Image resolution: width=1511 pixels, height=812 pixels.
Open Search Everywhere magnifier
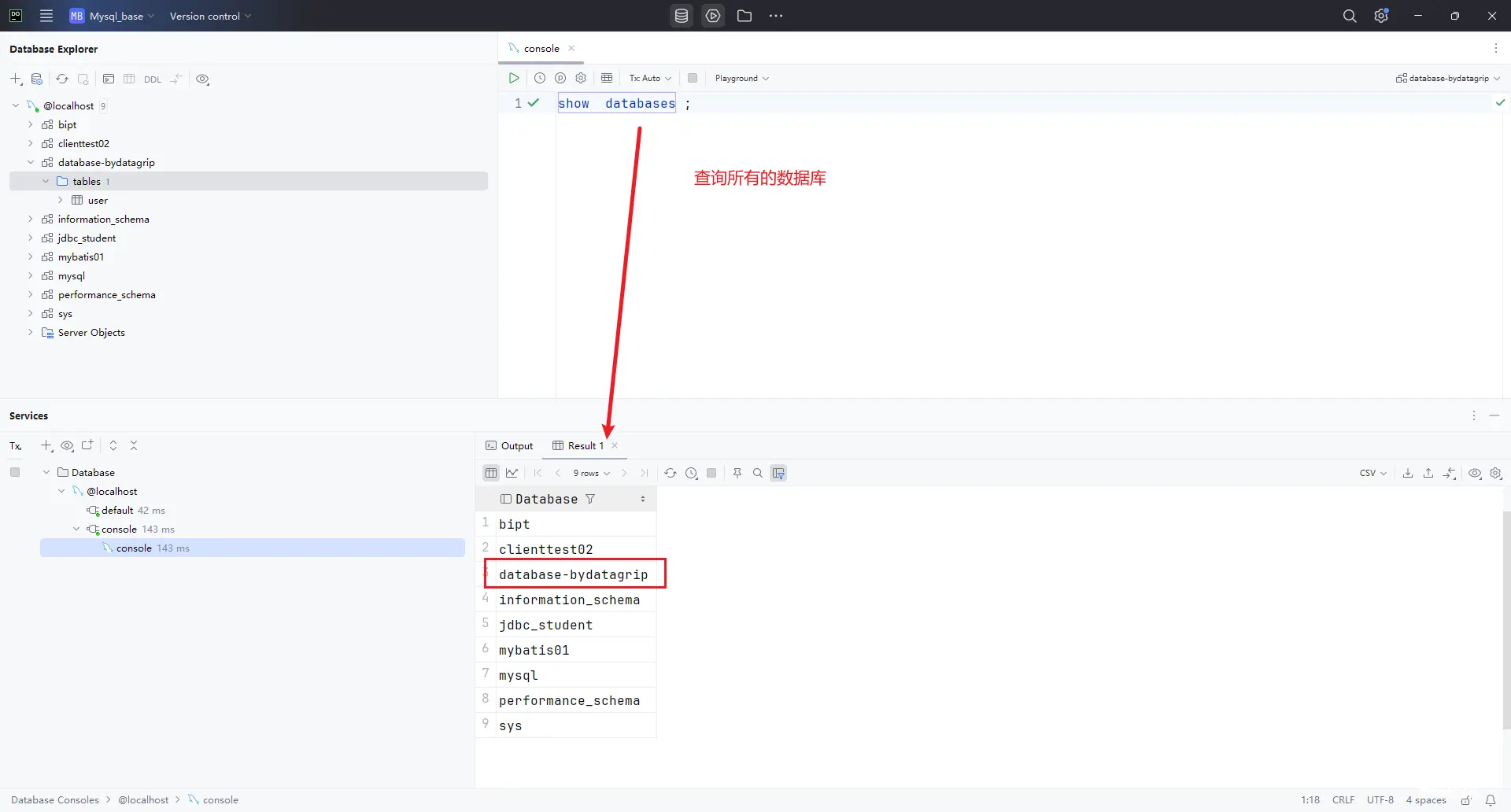[1350, 16]
